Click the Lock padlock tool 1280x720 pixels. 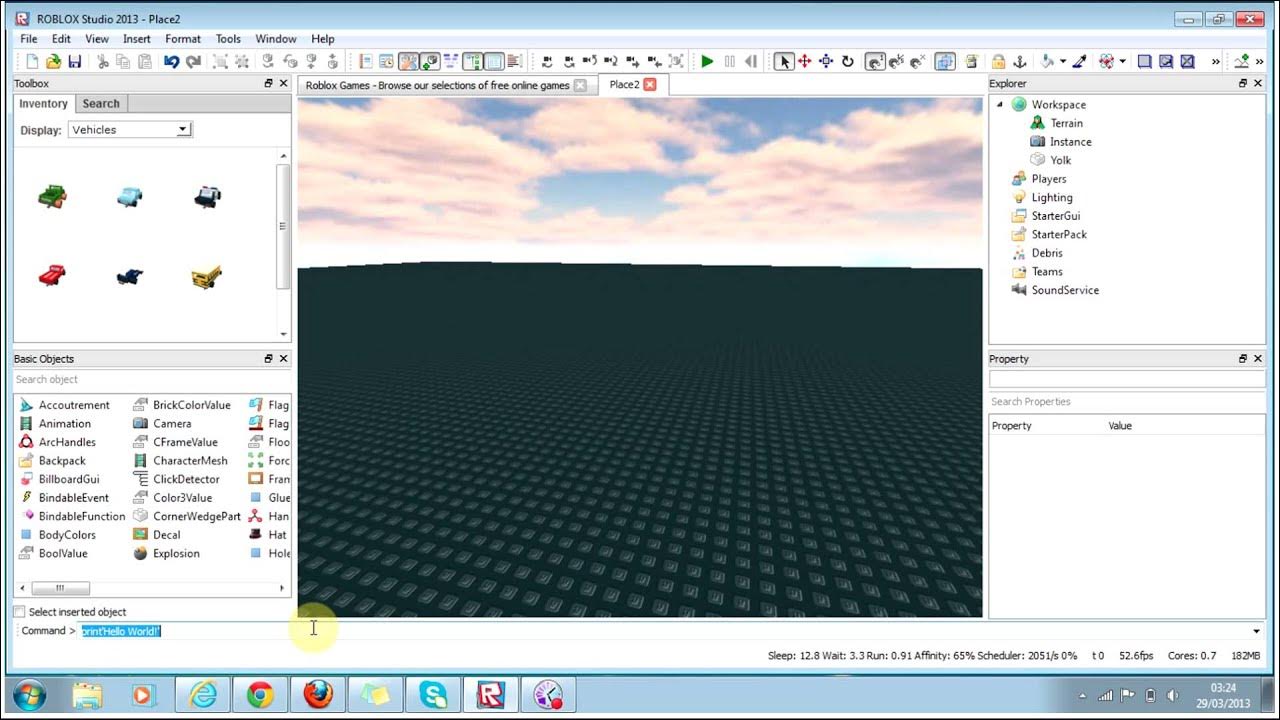(x=997, y=61)
